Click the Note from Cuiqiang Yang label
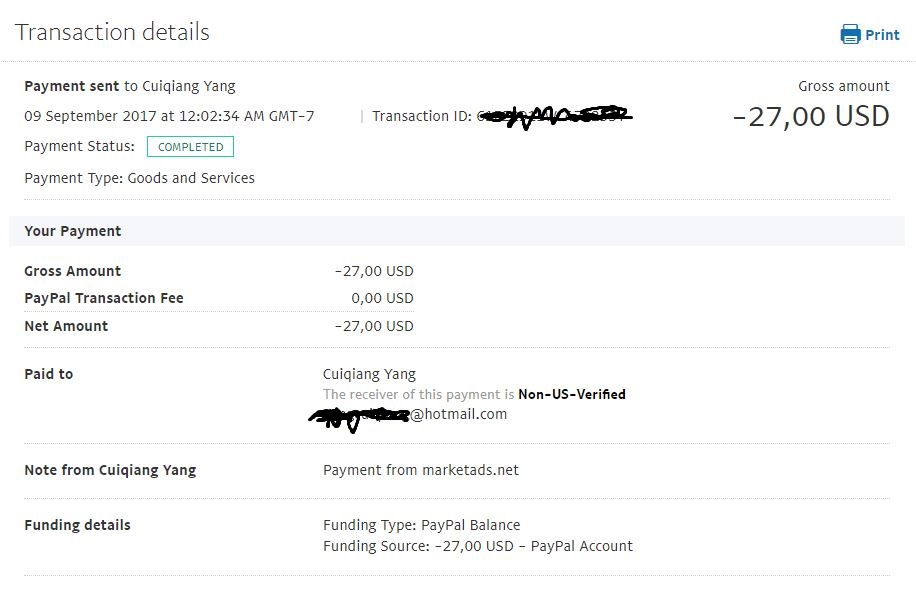Image resolution: width=916 pixels, height=589 pixels. [110, 470]
